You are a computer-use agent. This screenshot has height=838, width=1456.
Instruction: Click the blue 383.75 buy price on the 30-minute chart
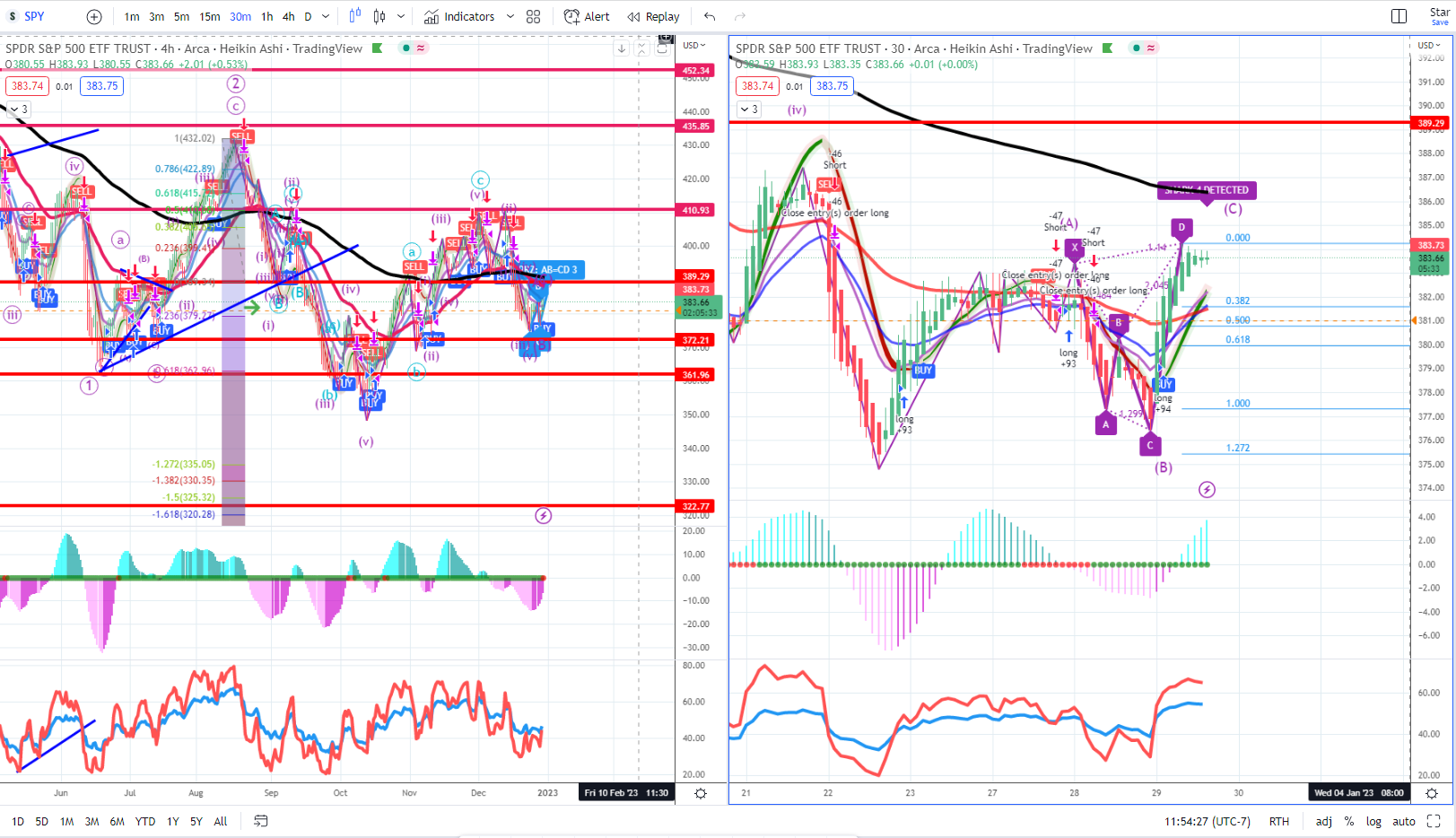832,86
